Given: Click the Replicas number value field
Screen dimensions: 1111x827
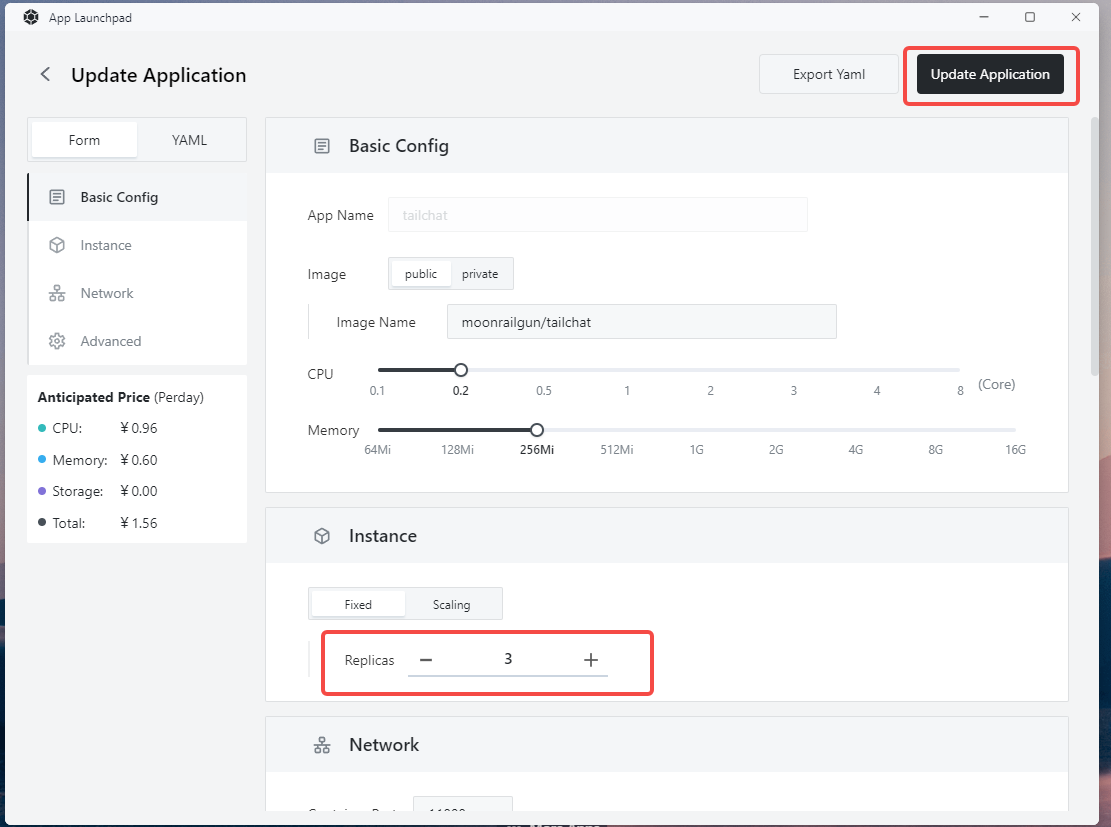Looking at the screenshot, I should (x=508, y=659).
